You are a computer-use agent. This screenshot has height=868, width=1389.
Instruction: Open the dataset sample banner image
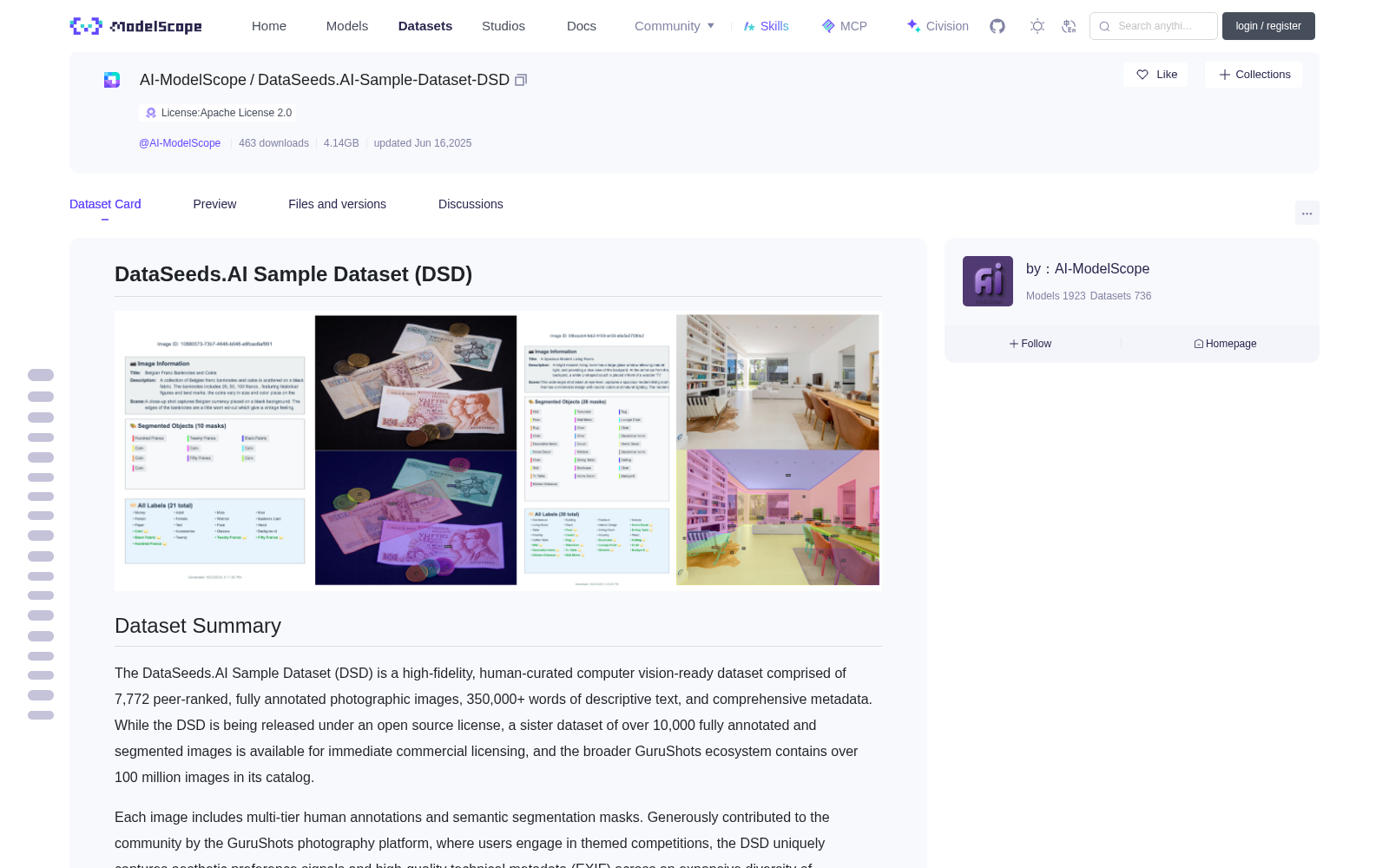click(x=498, y=450)
